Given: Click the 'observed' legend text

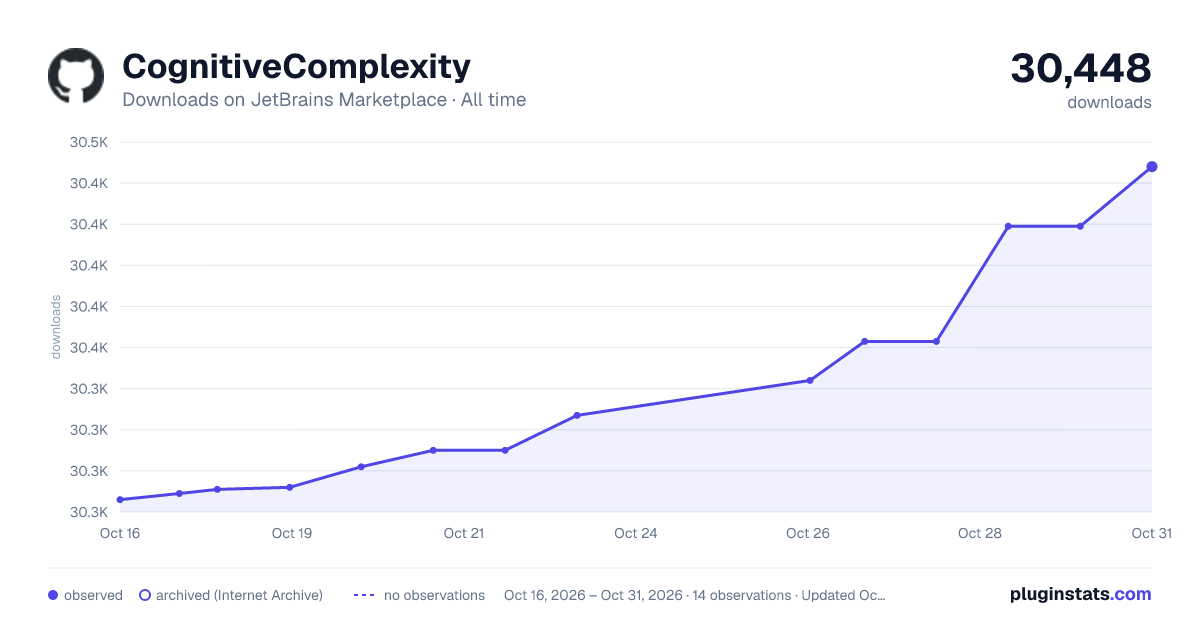Looking at the screenshot, I should click(x=93, y=595).
